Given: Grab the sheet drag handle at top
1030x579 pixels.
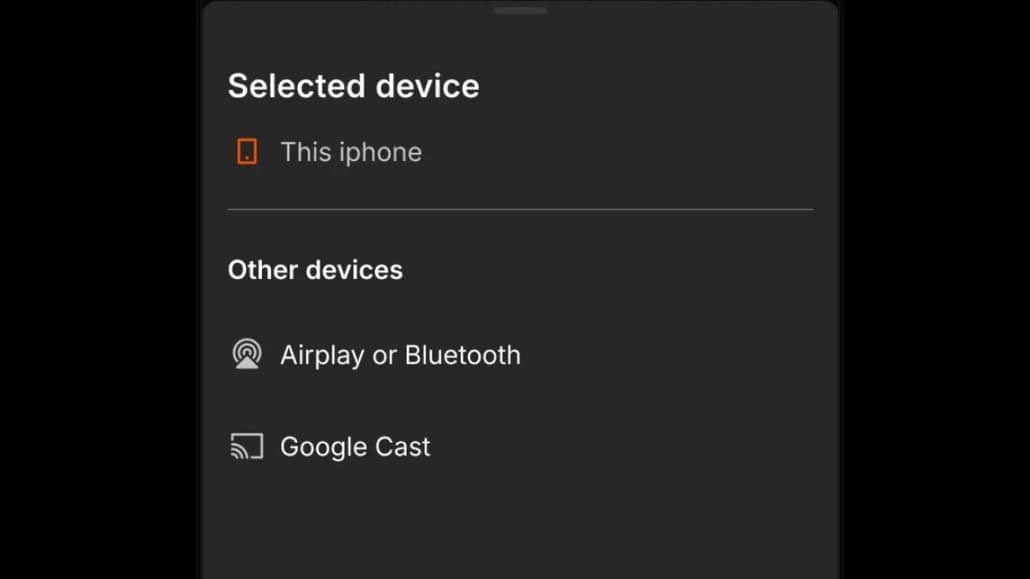Looking at the screenshot, I should [520, 10].
